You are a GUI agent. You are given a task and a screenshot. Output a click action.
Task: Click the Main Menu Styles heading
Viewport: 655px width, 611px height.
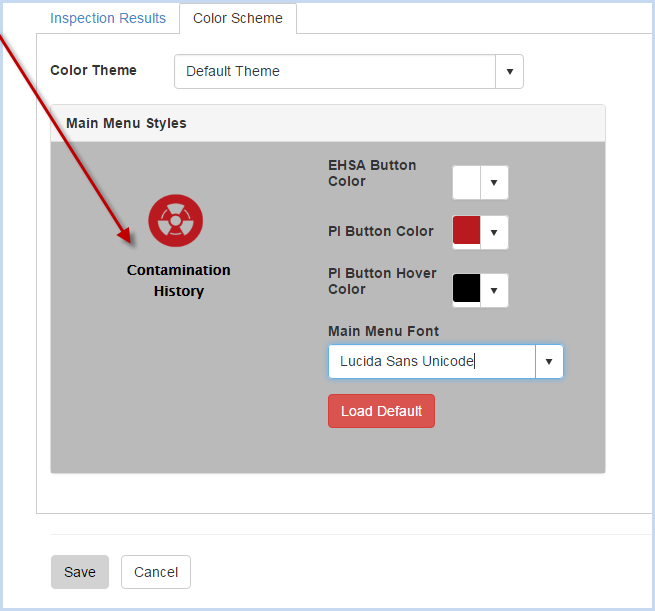pyautogui.click(x=126, y=123)
